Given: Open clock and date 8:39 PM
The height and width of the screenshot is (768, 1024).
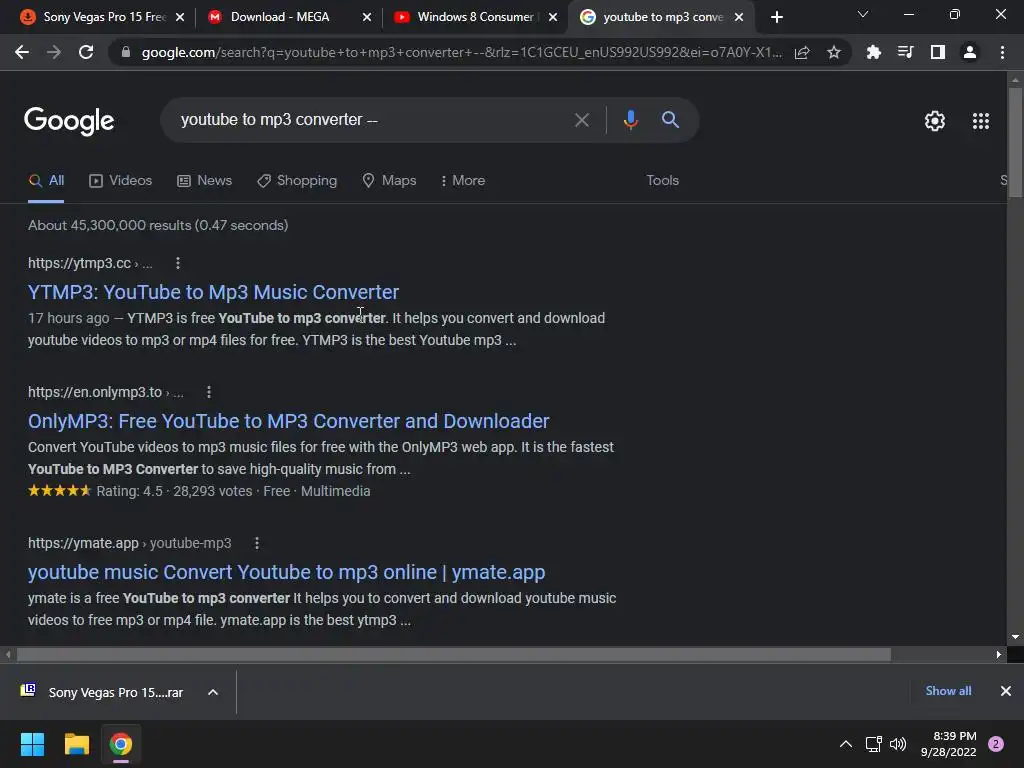Looking at the screenshot, I should click(948, 744).
